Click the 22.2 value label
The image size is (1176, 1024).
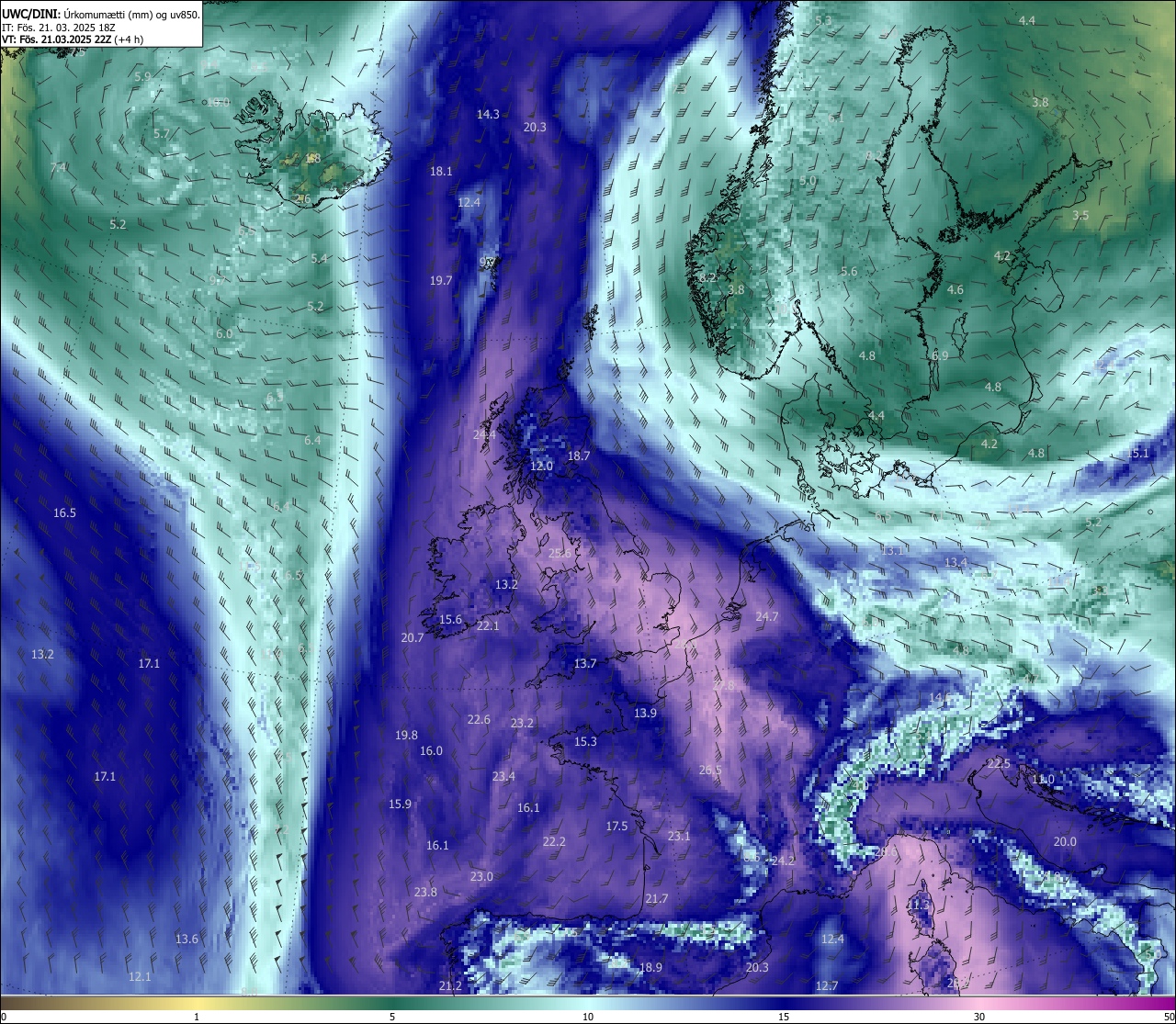pos(554,842)
